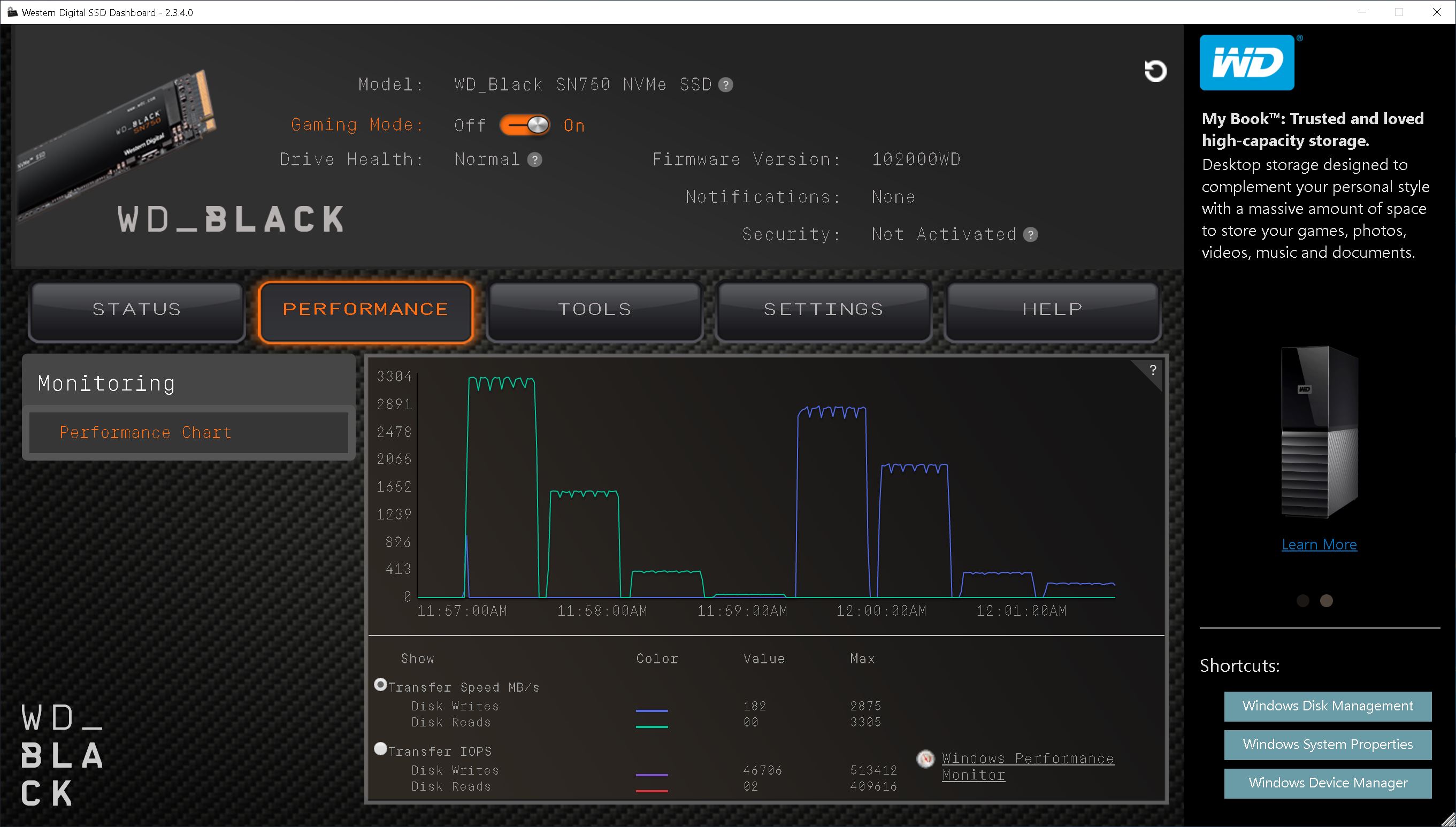Minimize the SSD Dashboard window
This screenshot has height=827, width=1456.
pyautogui.click(x=1362, y=12)
